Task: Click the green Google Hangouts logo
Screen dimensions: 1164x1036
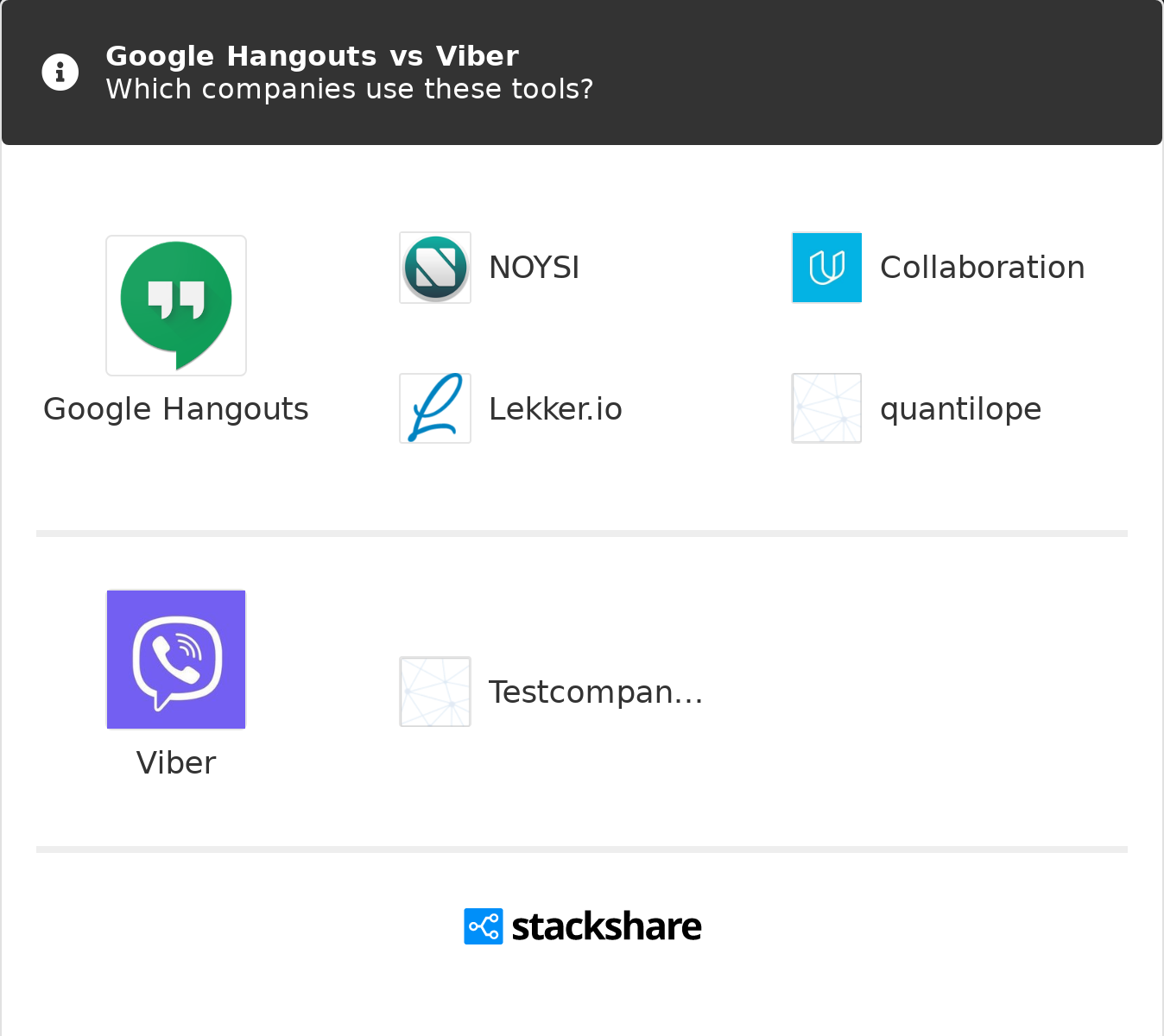Action: (176, 306)
